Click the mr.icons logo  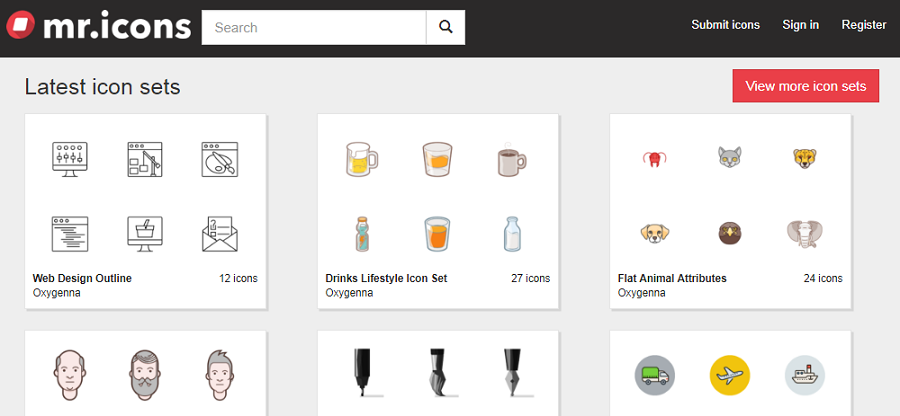click(x=98, y=27)
